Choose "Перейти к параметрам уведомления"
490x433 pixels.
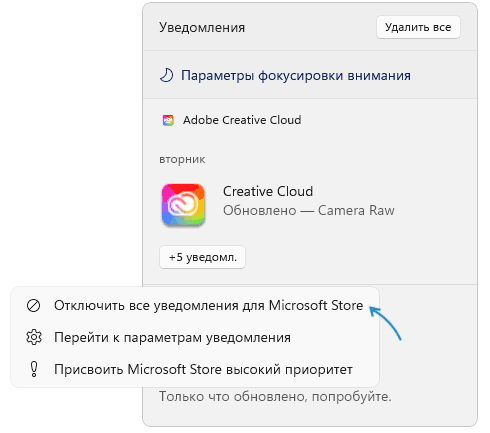tap(195, 337)
